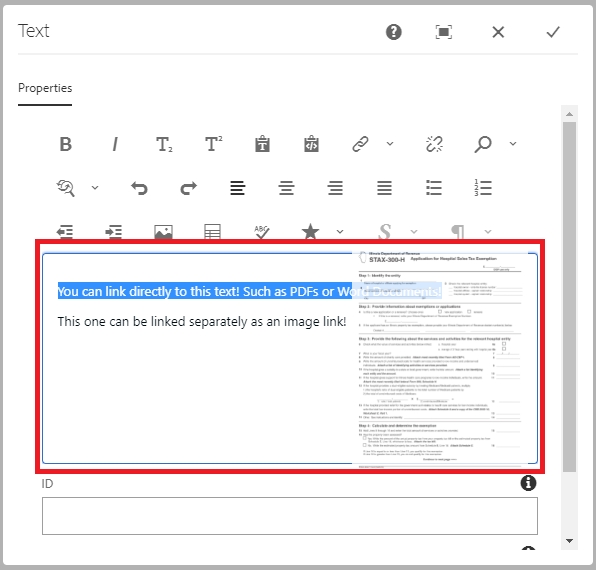Click the ID input field
Viewport: 596px width, 570px height.
(290, 516)
